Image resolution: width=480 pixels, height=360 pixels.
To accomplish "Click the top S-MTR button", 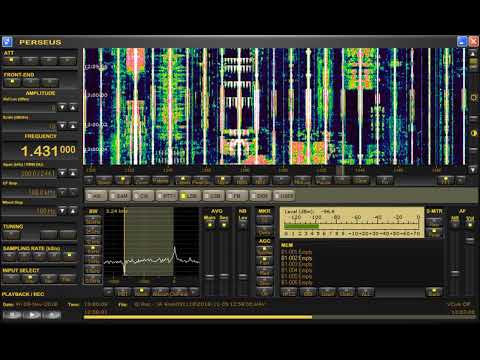I will [434, 222].
